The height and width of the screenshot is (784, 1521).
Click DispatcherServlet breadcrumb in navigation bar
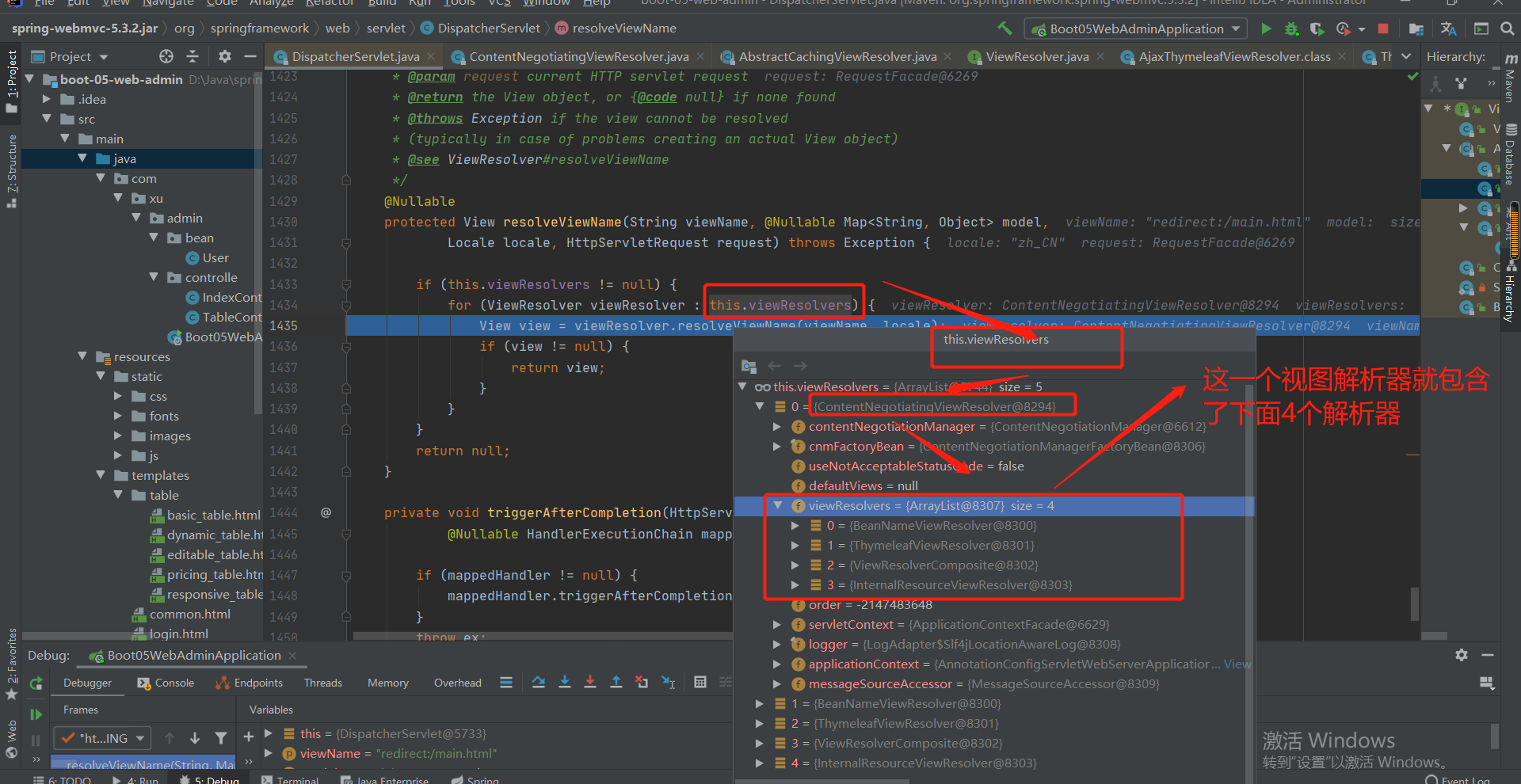coord(489,29)
